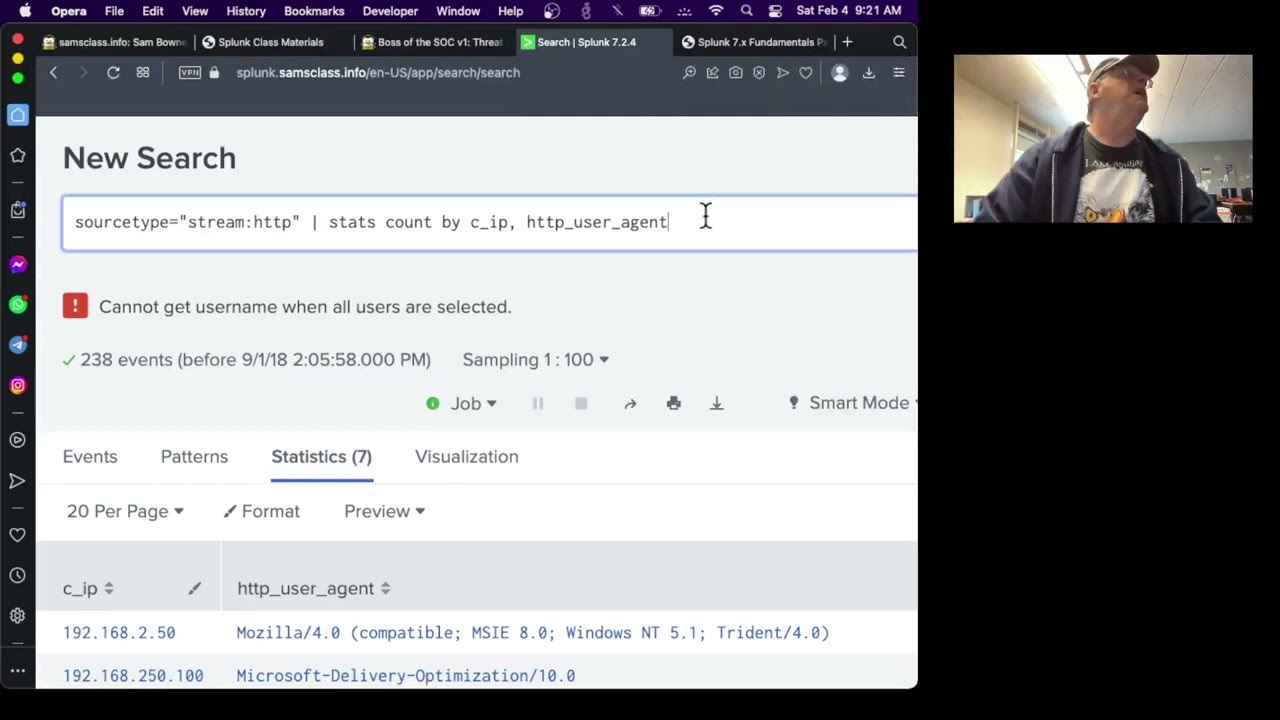Open a new browser tab

pos(847,42)
